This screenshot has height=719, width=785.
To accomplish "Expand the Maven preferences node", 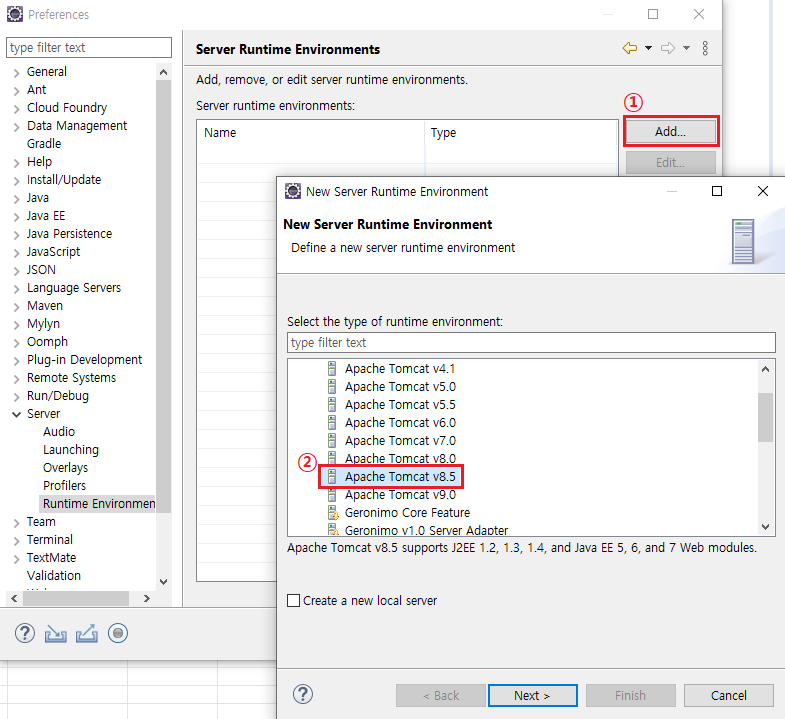I will point(17,307).
